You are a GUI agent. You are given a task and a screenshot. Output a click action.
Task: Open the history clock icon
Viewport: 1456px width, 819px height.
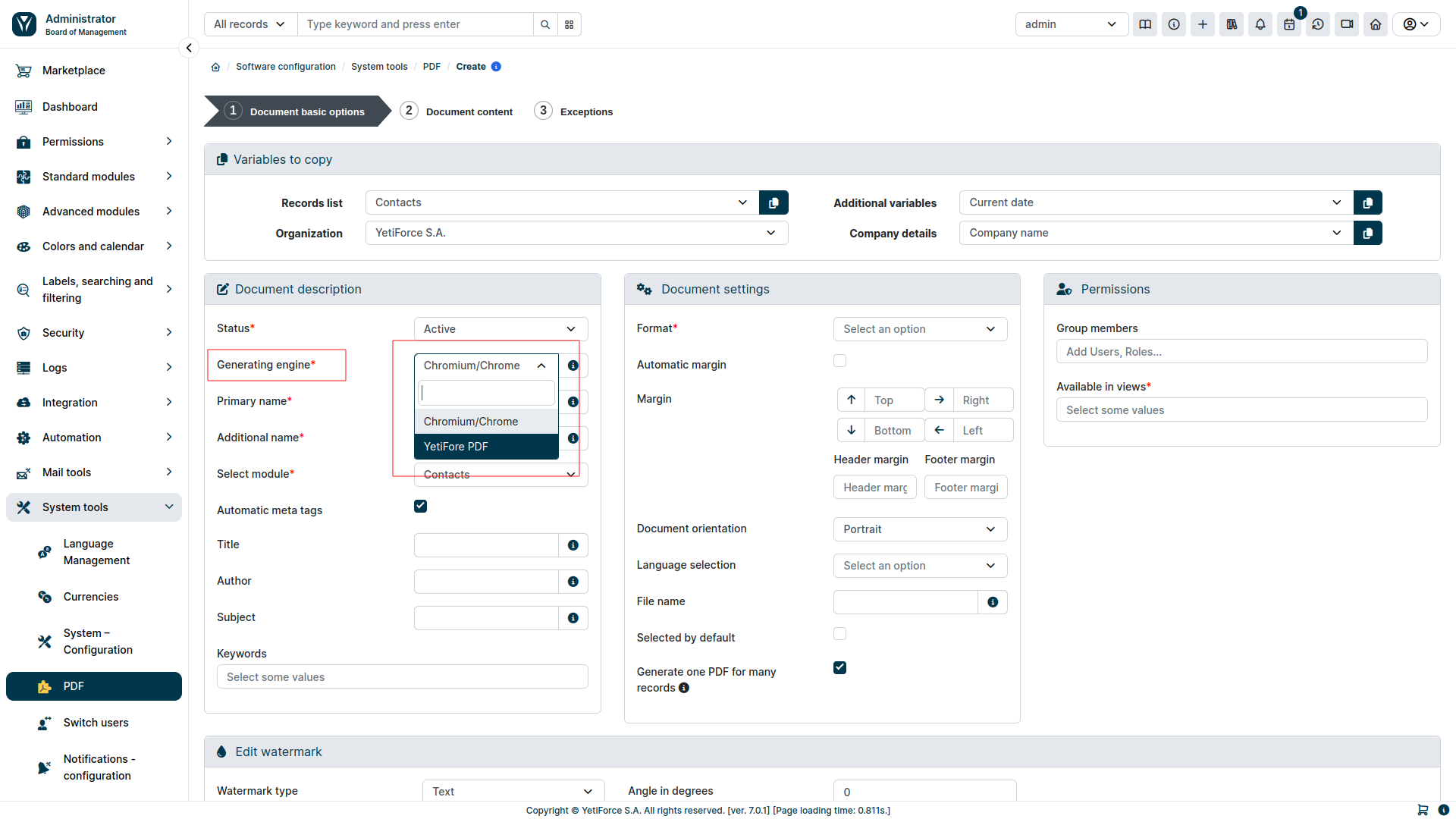[x=1318, y=24]
